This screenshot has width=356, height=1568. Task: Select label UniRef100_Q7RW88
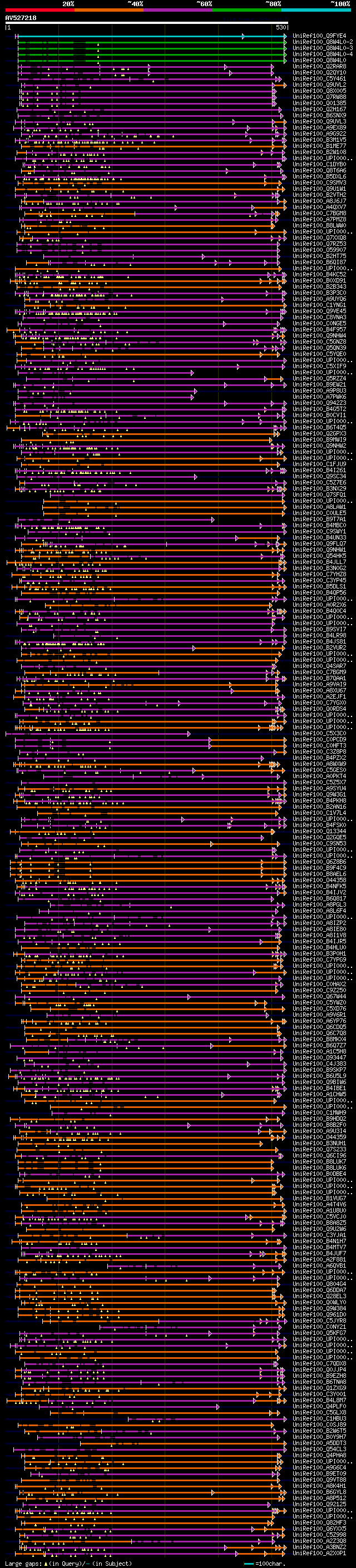(x=319, y=97)
